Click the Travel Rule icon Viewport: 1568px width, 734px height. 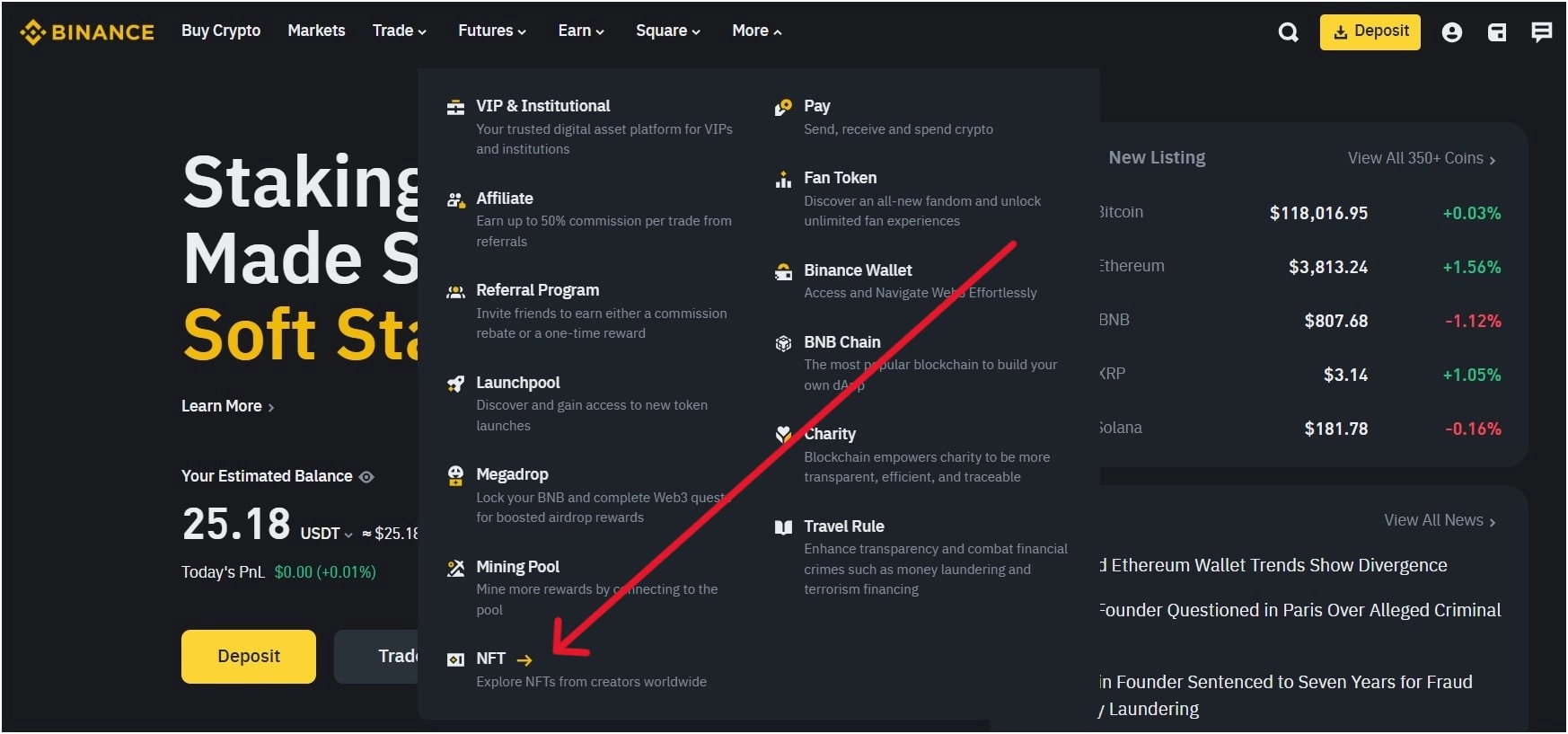point(783,527)
